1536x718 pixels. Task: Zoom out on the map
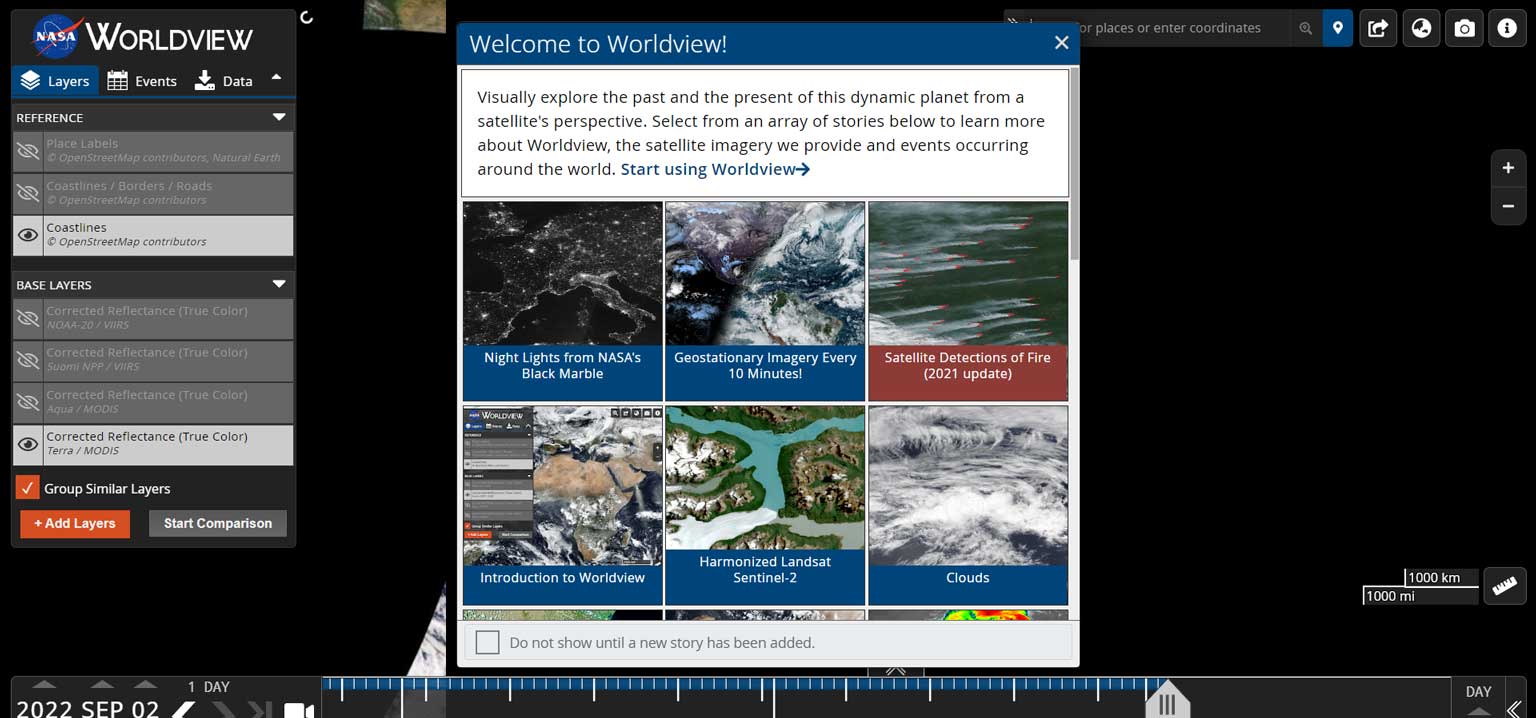pos(1508,207)
